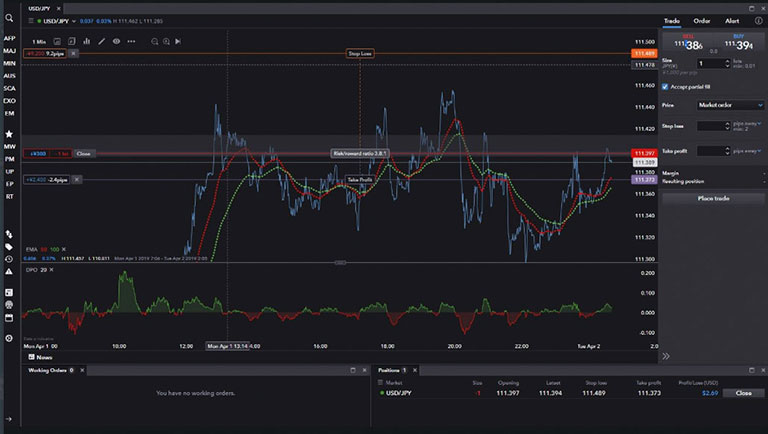The height and width of the screenshot is (434, 768).
Task: Open the AUS market list
Action: pyautogui.click(x=9, y=76)
